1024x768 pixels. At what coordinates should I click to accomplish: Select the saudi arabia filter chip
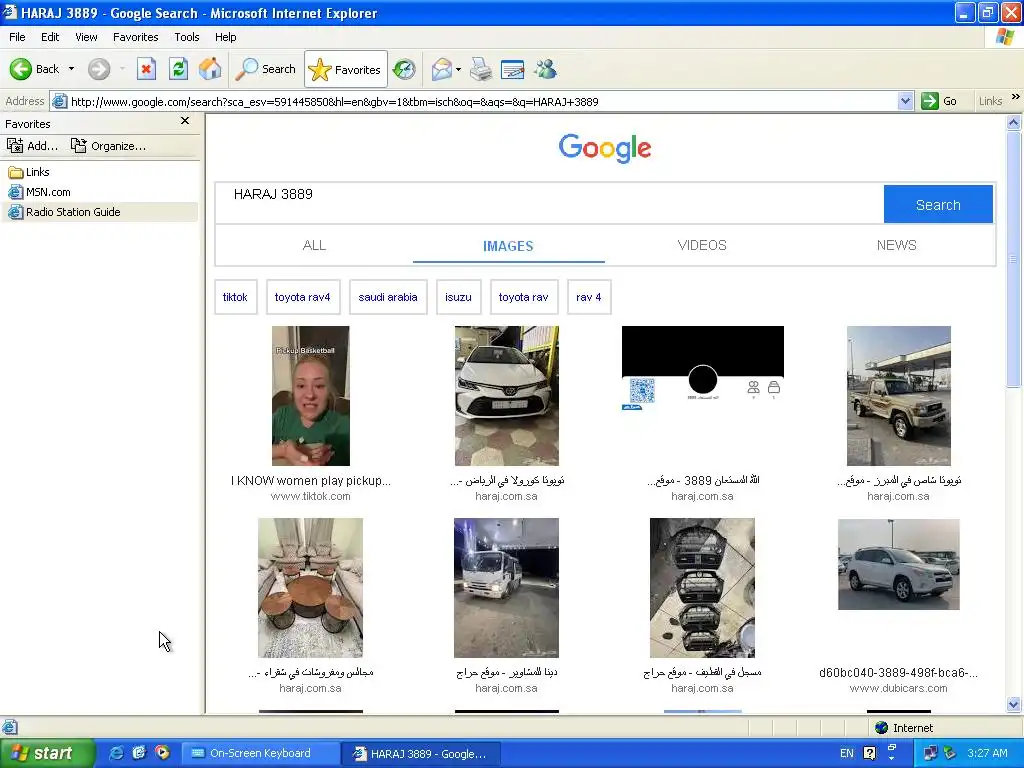(x=388, y=297)
